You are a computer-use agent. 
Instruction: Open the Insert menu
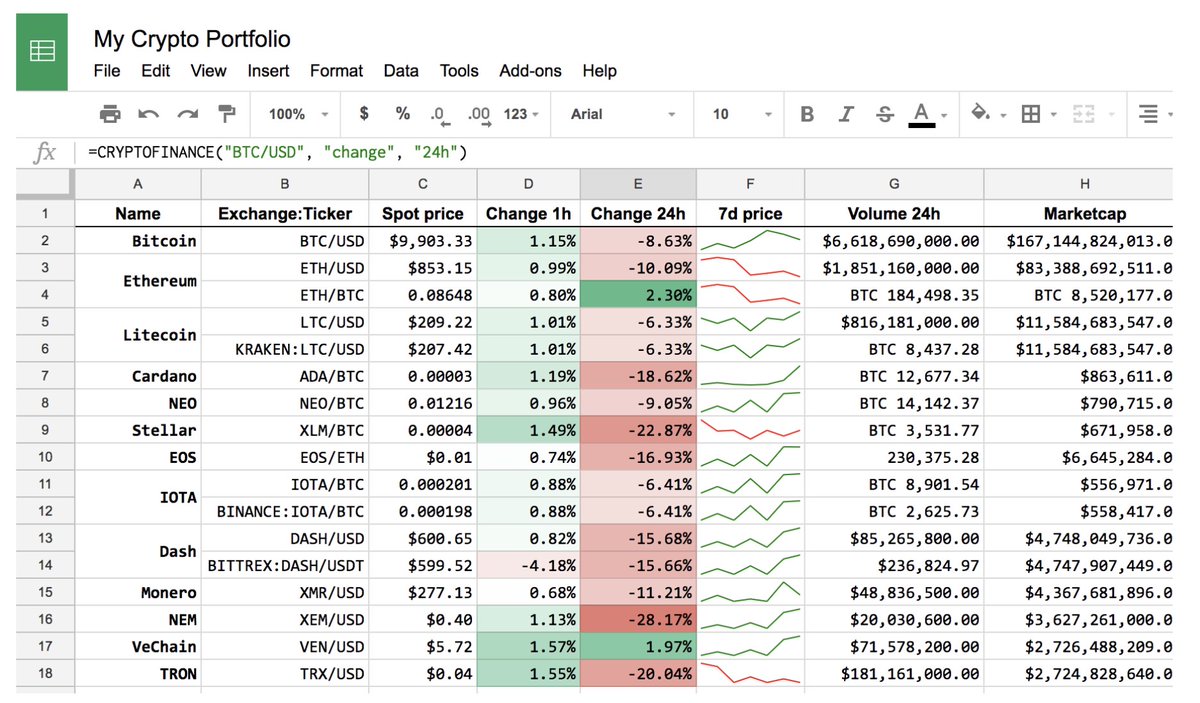(268, 71)
